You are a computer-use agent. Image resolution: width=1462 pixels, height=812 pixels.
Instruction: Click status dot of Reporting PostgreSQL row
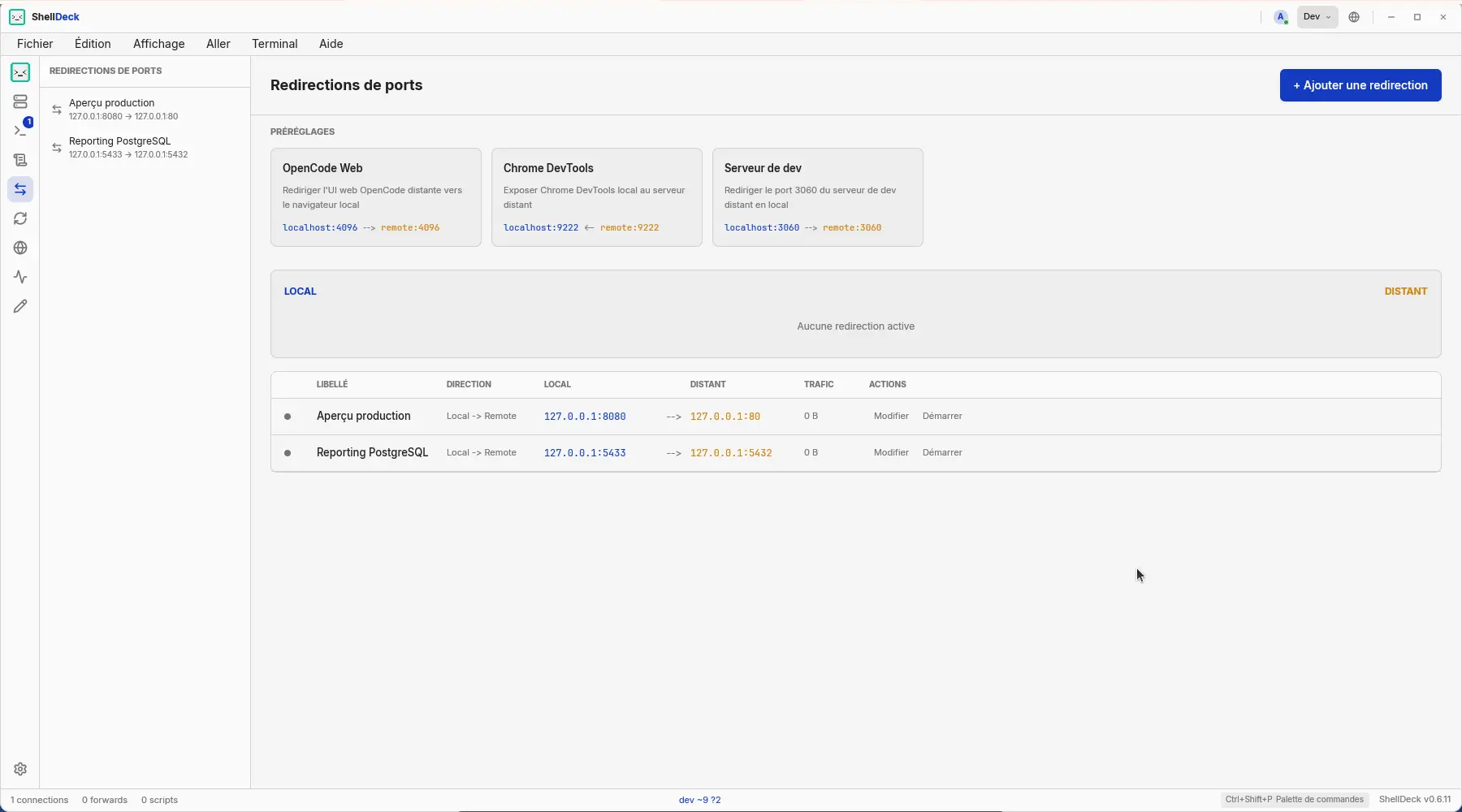(x=288, y=453)
